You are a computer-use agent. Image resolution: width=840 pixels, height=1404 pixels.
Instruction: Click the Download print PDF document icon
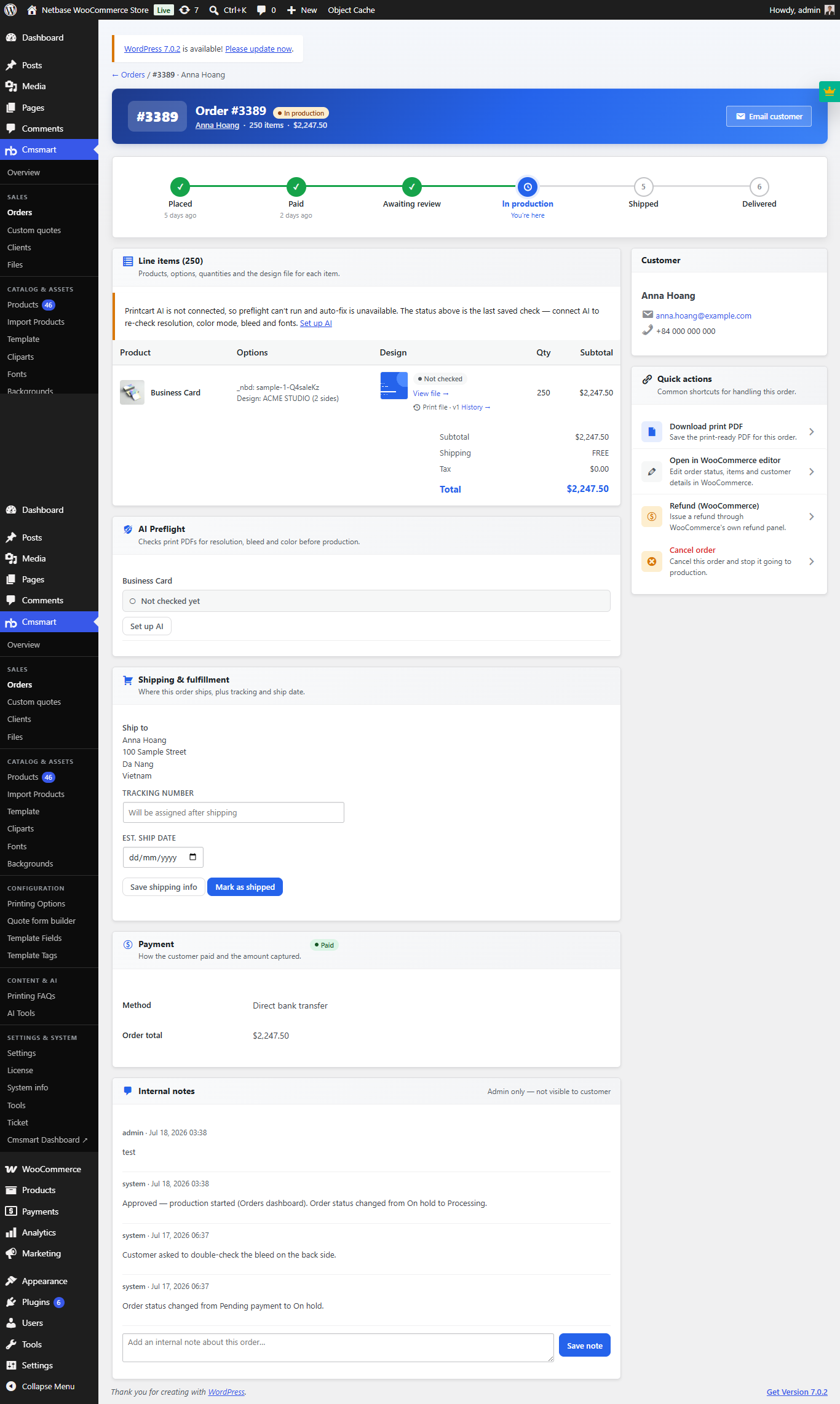(652, 432)
